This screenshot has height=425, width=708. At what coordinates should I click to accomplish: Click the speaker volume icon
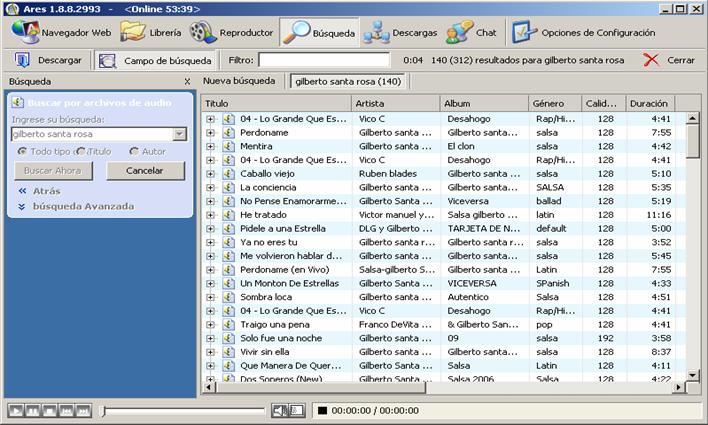point(279,410)
